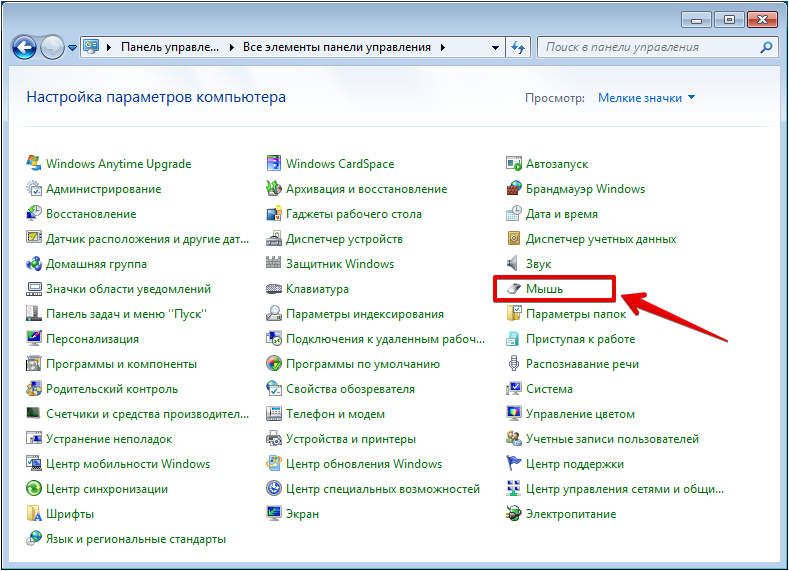Open the recent pages dropdown beside Forward
Screen dimensions: 789x571
pyautogui.click(x=72, y=48)
